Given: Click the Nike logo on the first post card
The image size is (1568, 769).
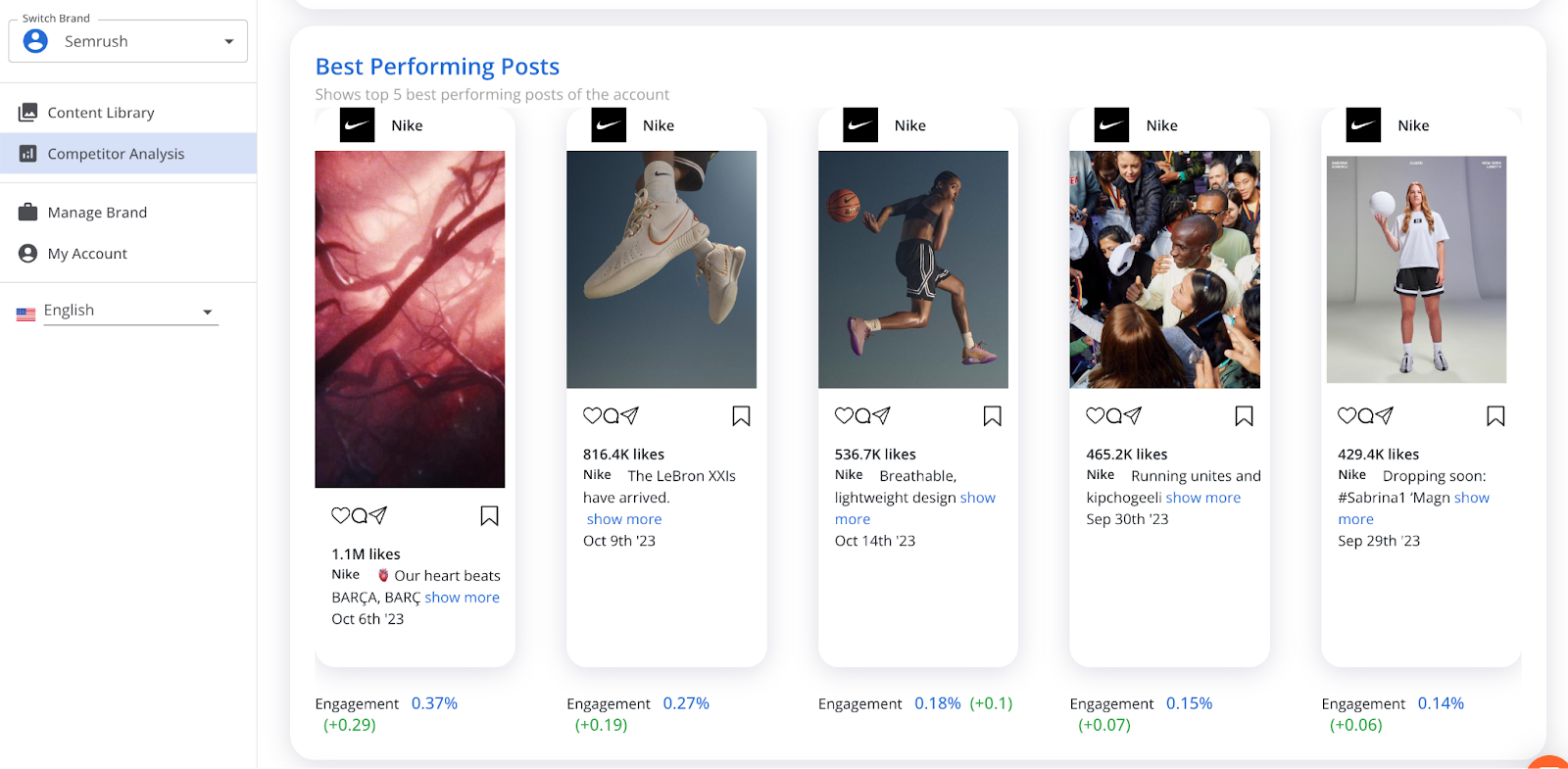Looking at the screenshot, I should pyautogui.click(x=357, y=125).
